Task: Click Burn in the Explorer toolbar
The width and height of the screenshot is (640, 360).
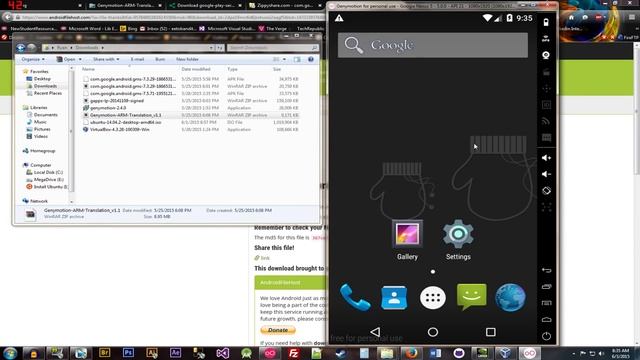Action: tap(160, 59)
